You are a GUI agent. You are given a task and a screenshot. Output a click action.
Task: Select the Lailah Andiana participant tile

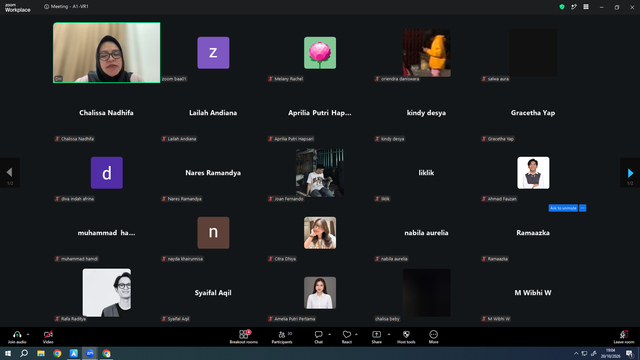(213, 113)
